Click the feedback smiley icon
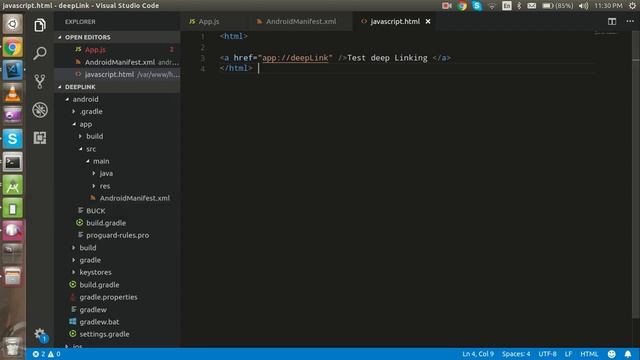This screenshot has width=640, height=360. 611,354
